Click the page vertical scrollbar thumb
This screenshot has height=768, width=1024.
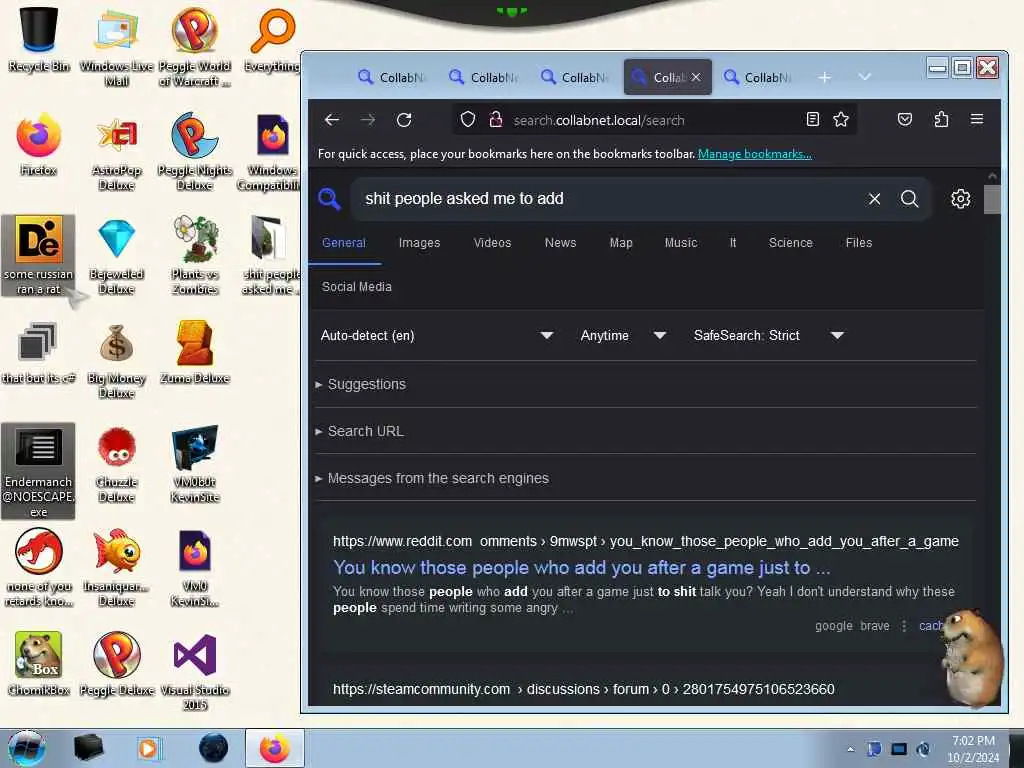(993, 199)
